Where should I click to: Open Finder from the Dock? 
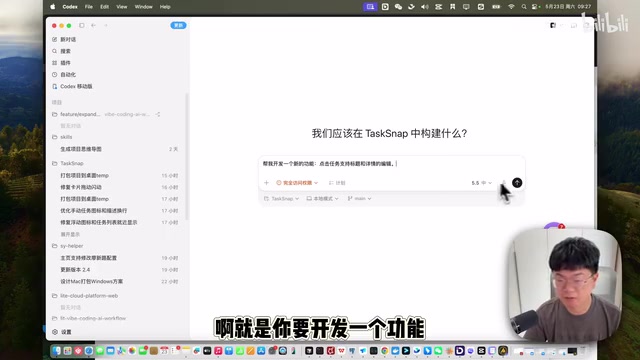[x=56, y=351]
